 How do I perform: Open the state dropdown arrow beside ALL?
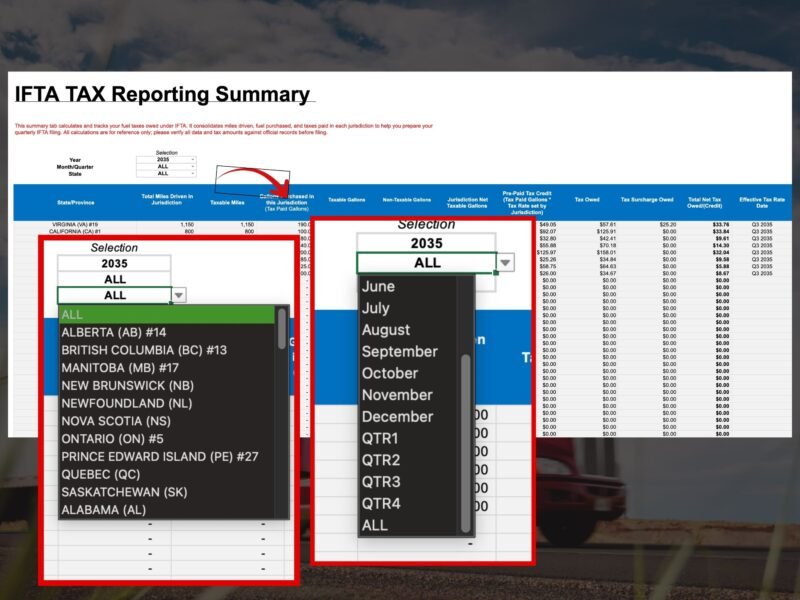(179, 295)
